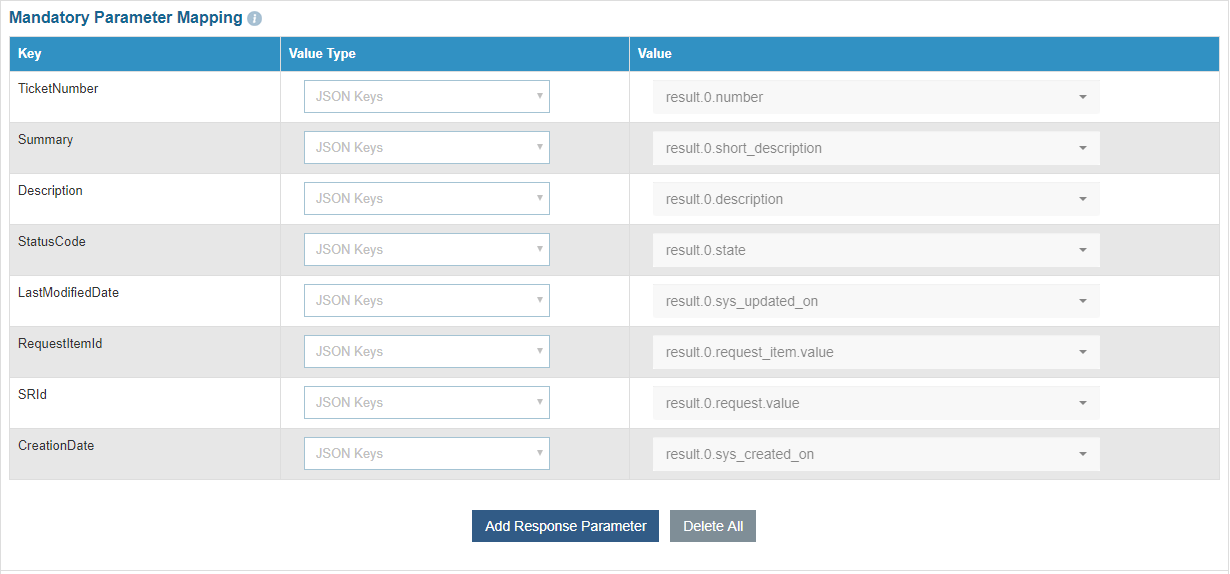Click the Value Type column header

[322, 54]
